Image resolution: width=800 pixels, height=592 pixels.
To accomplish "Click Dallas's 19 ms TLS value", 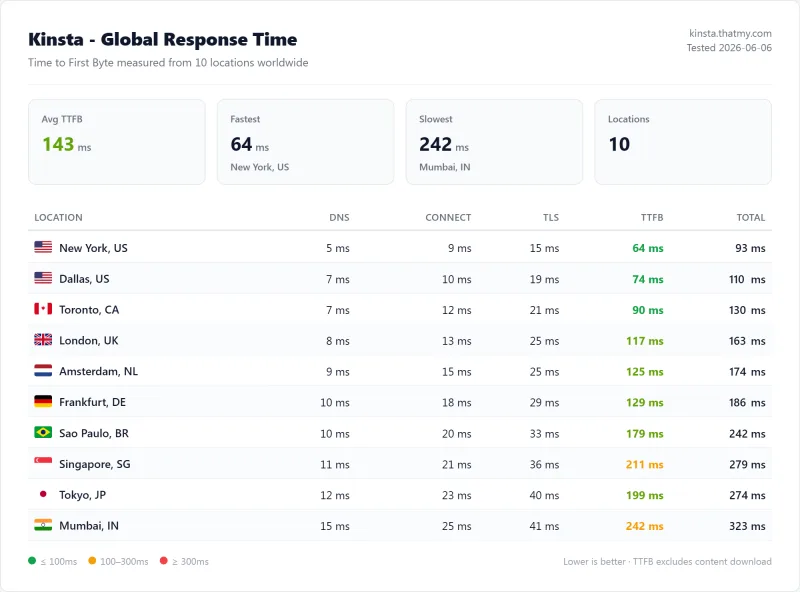I will pyautogui.click(x=544, y=279).
